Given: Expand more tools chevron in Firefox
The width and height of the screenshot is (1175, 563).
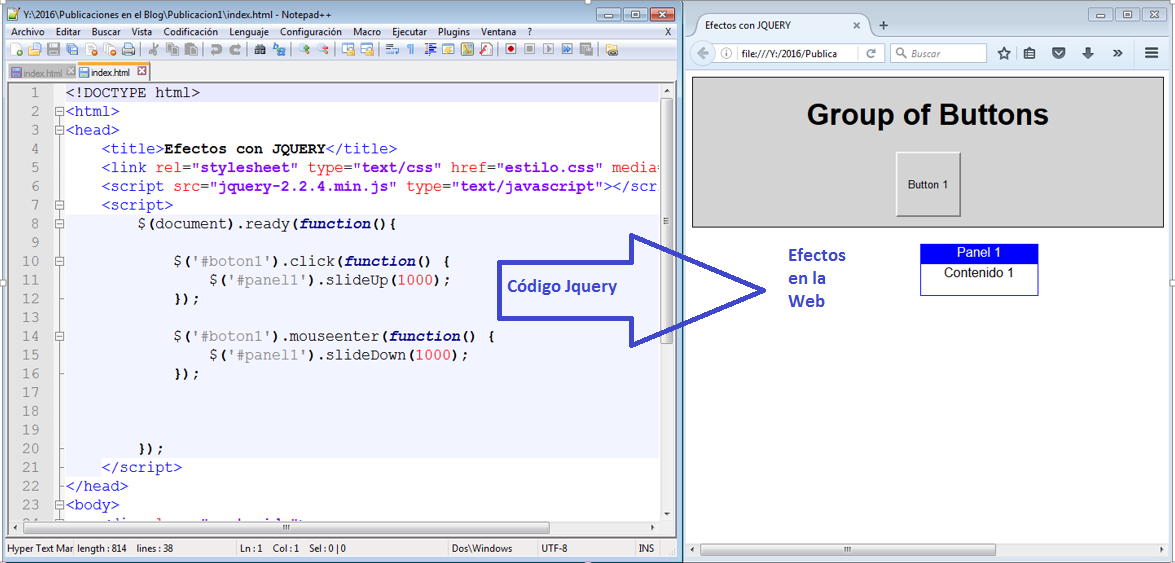Looking at the screenshot, I should [1117, 53].
